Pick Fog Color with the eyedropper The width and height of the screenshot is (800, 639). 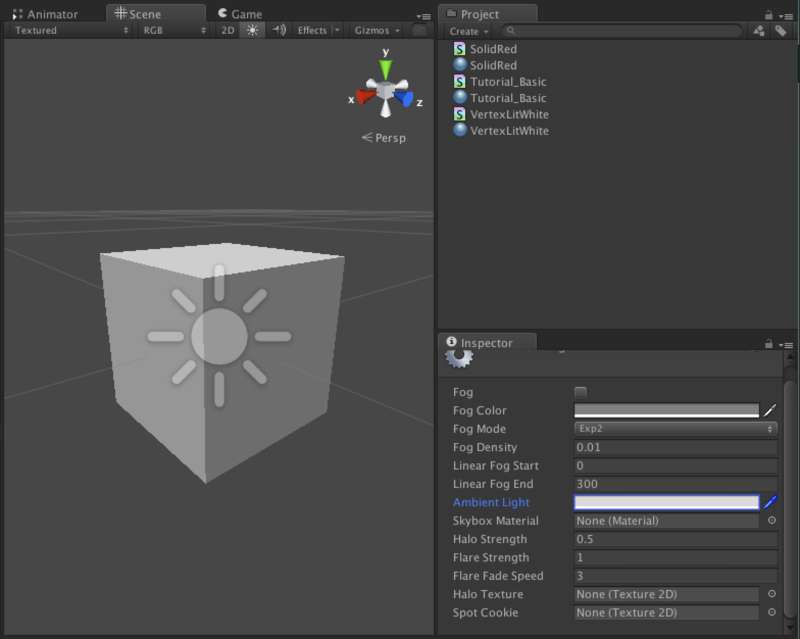(x=770, y=410)
